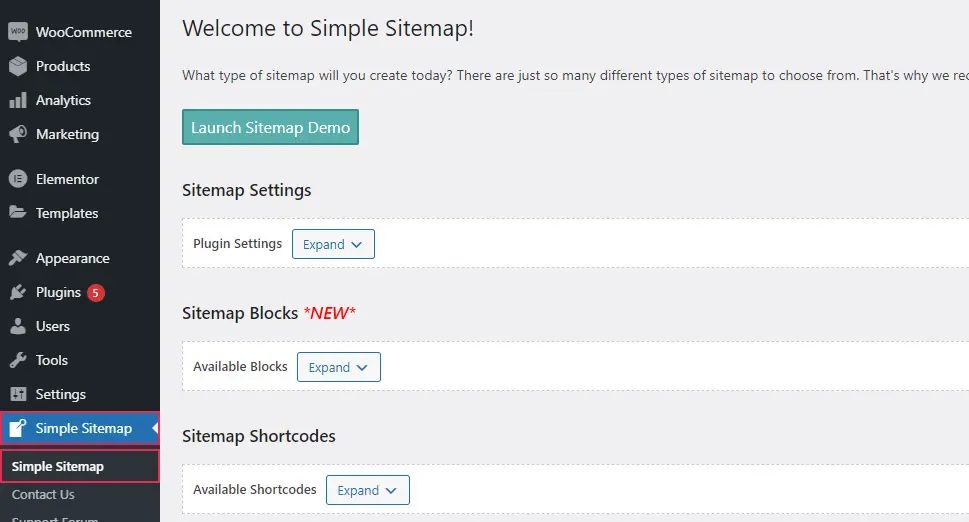Expand the Available Blocks section
The height and width of the screenshot is (522, 969).
[339, 367]
